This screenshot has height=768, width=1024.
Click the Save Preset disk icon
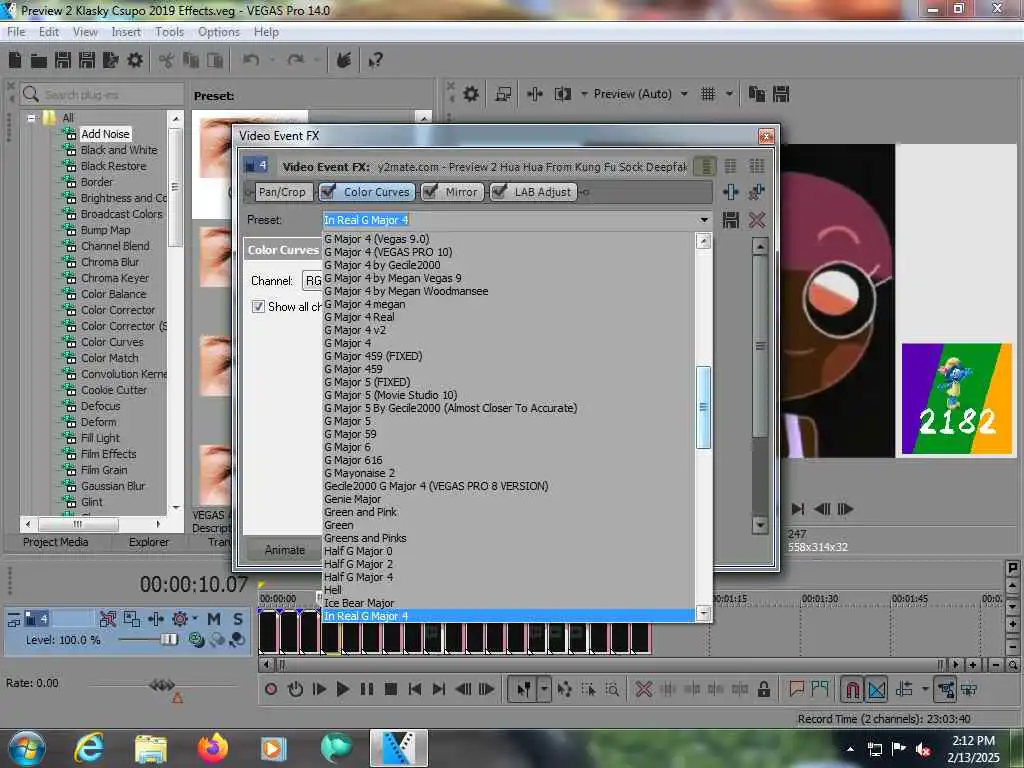point(731,220)
